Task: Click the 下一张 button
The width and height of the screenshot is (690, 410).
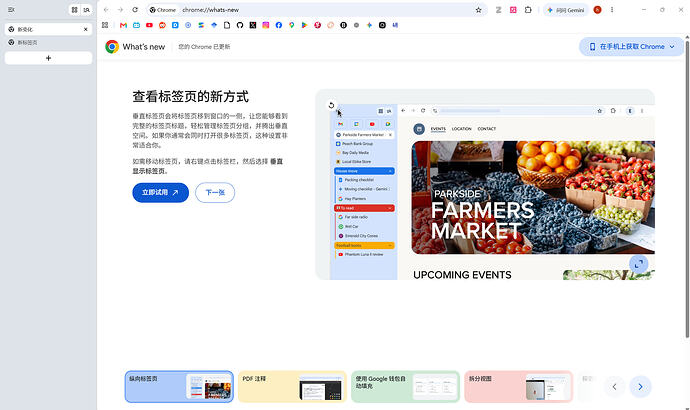Action: point(215,193)
